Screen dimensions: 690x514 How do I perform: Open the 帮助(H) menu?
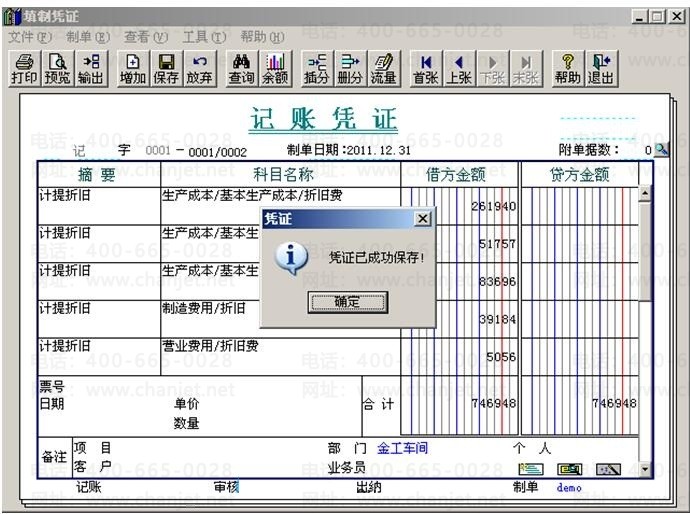263,37
